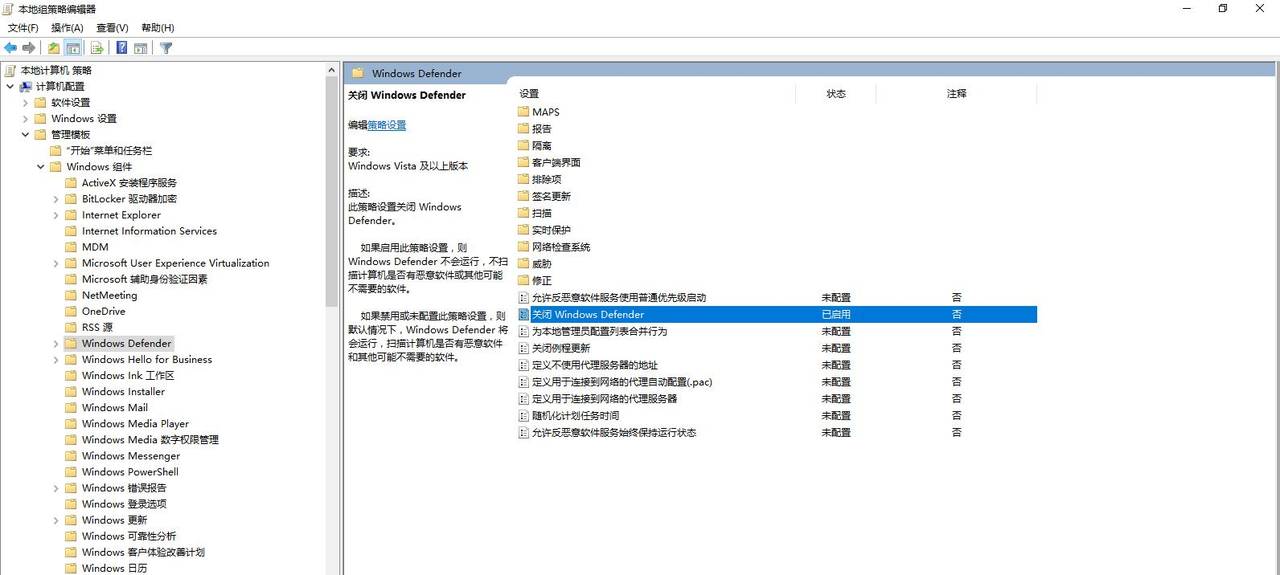Sort by the 注释 column header
The image size is (1280, 575).
click(x=957, y=94)
